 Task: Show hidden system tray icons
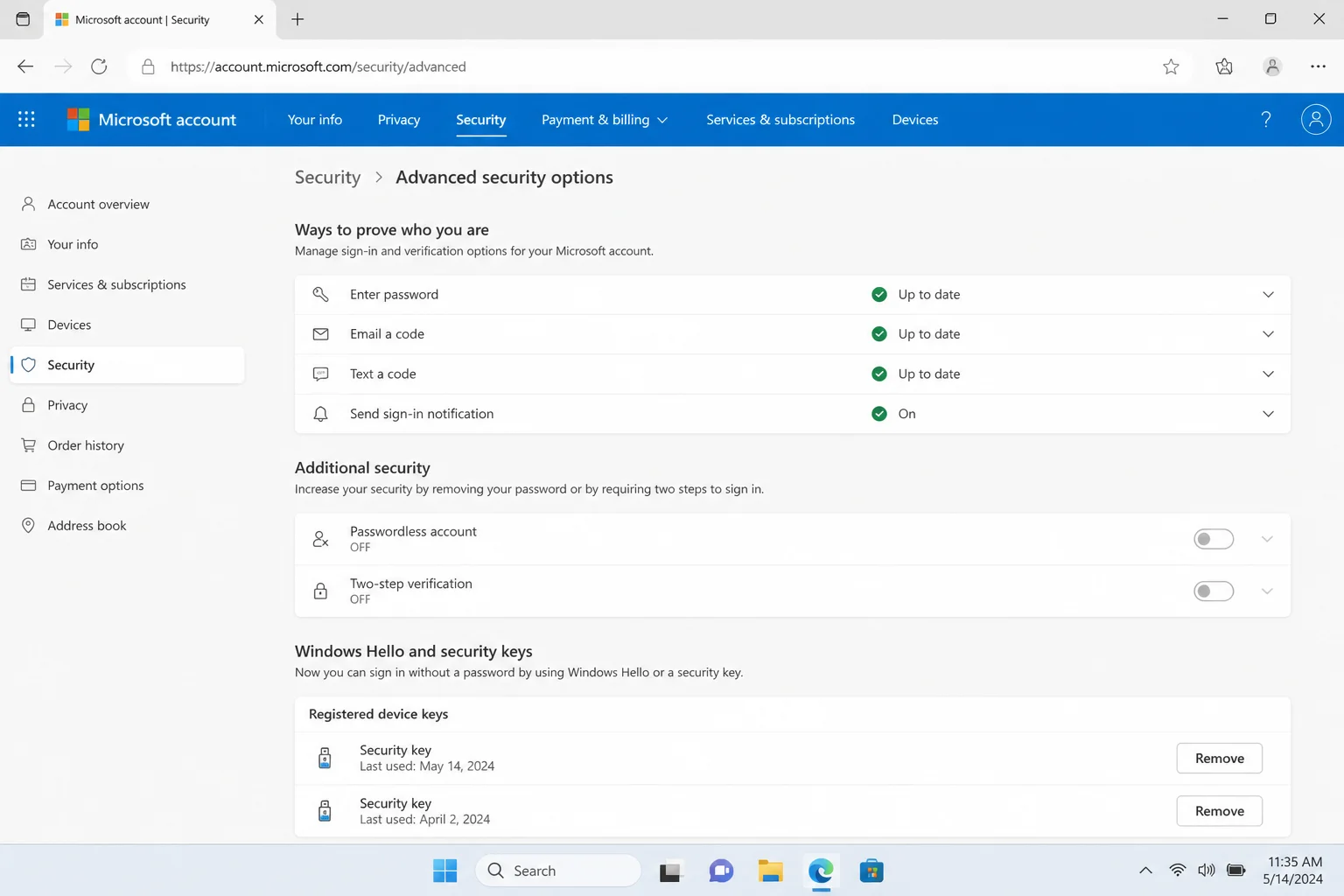1144,870
